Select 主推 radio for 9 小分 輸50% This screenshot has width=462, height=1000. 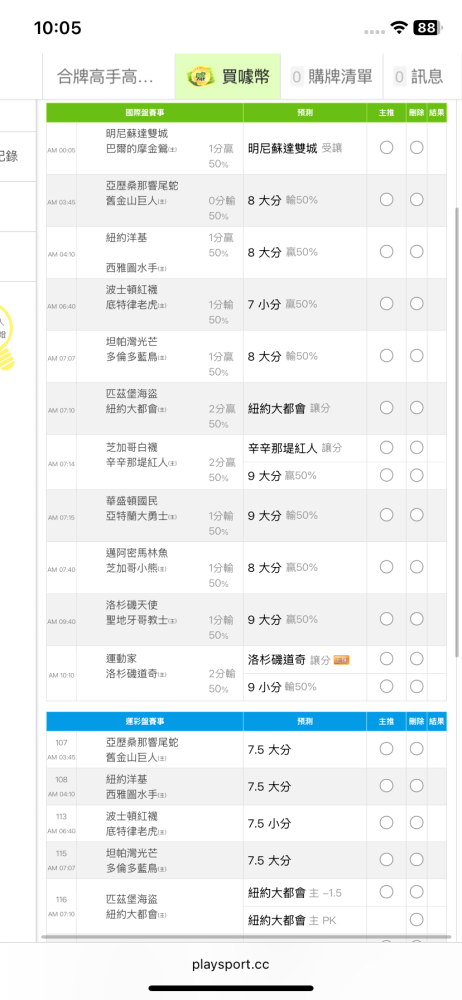coord(386,686)
